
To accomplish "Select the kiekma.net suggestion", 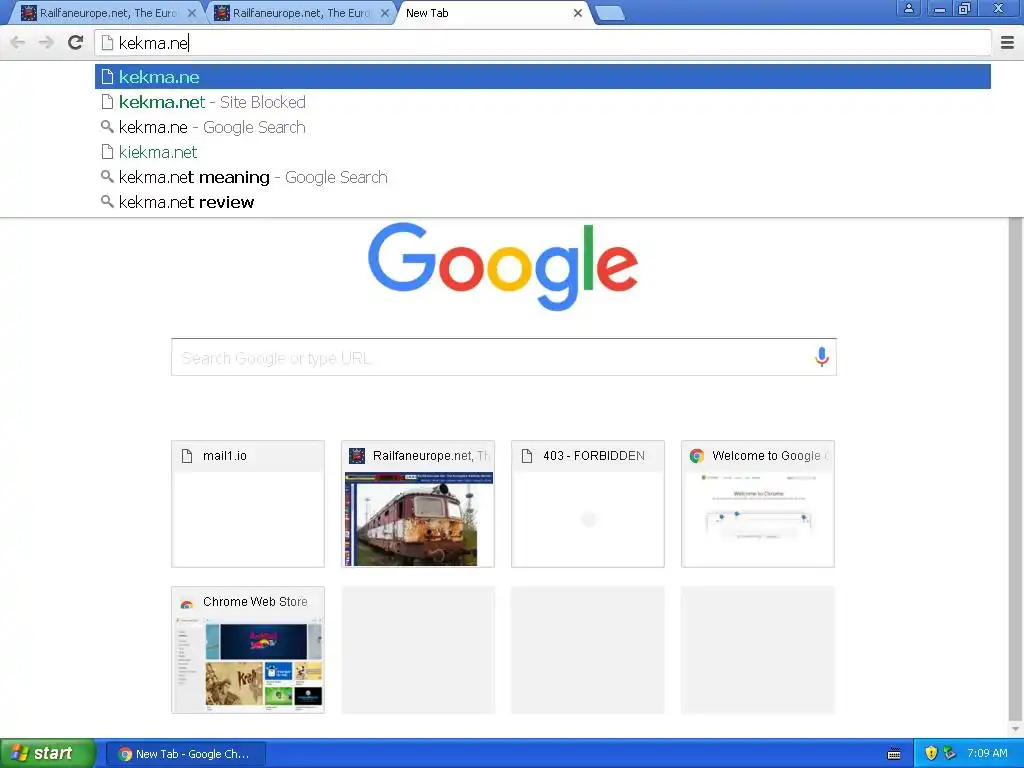I will click(x=543, y=152).
